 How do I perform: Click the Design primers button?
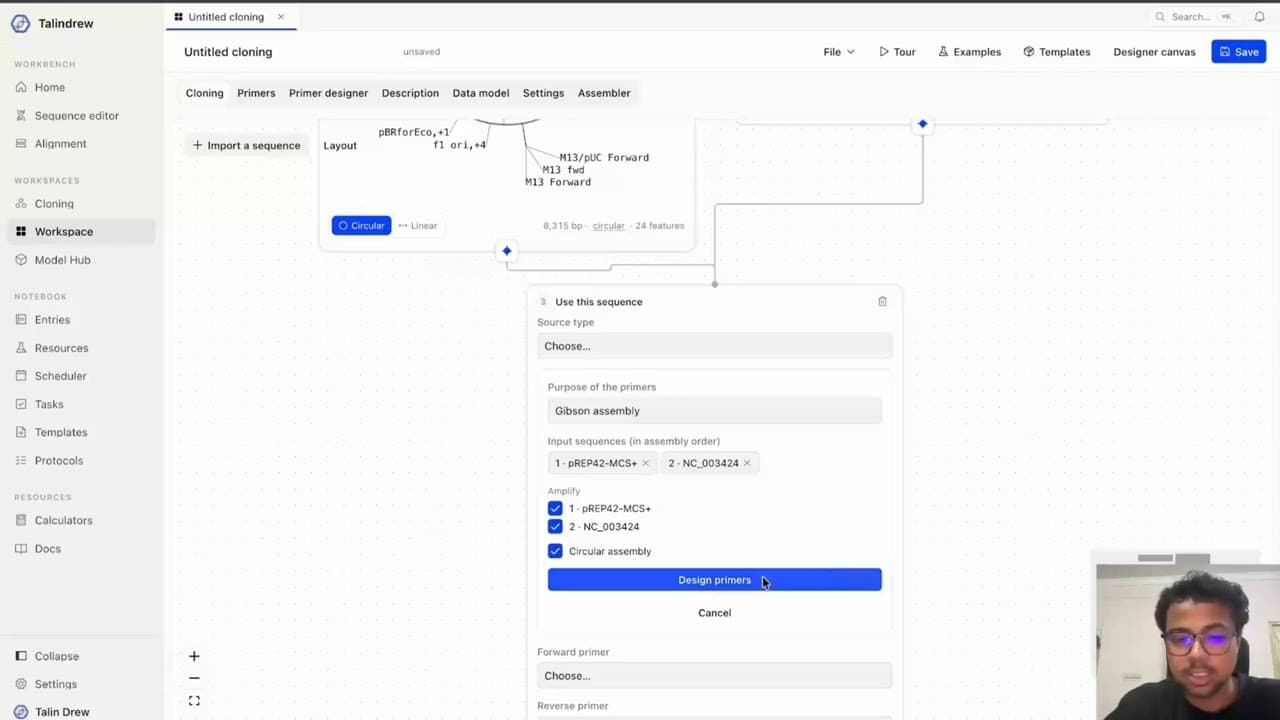pos(714,580)
